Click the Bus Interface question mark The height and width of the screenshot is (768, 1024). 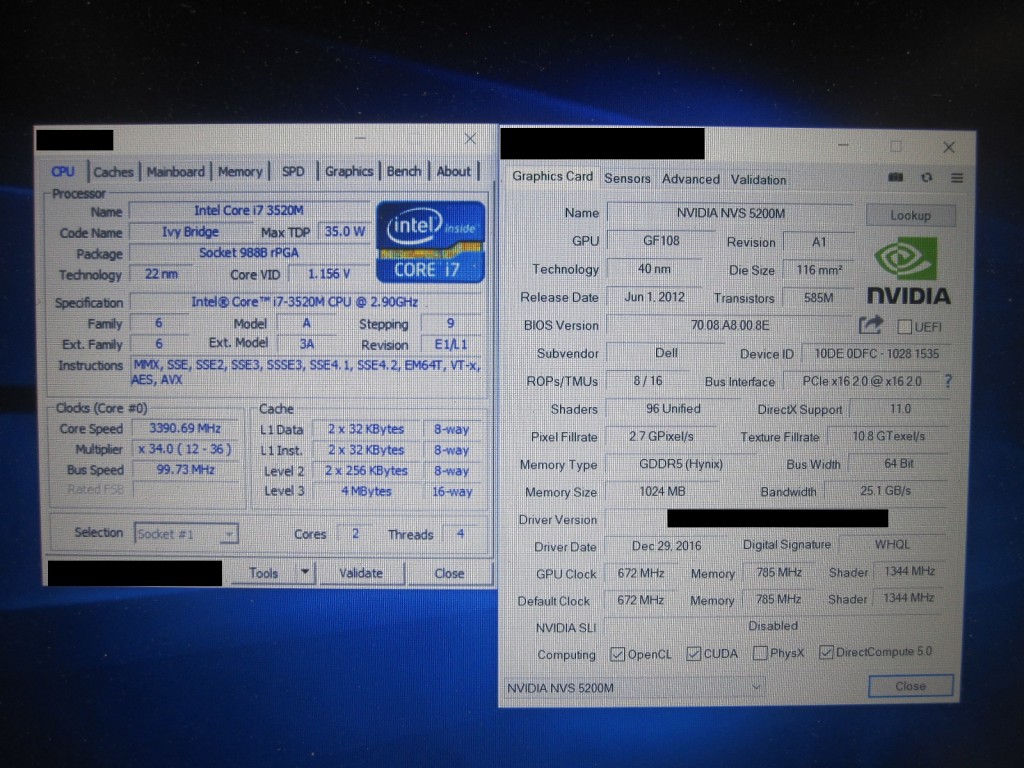pyautogui.click(x=948, y=381)
